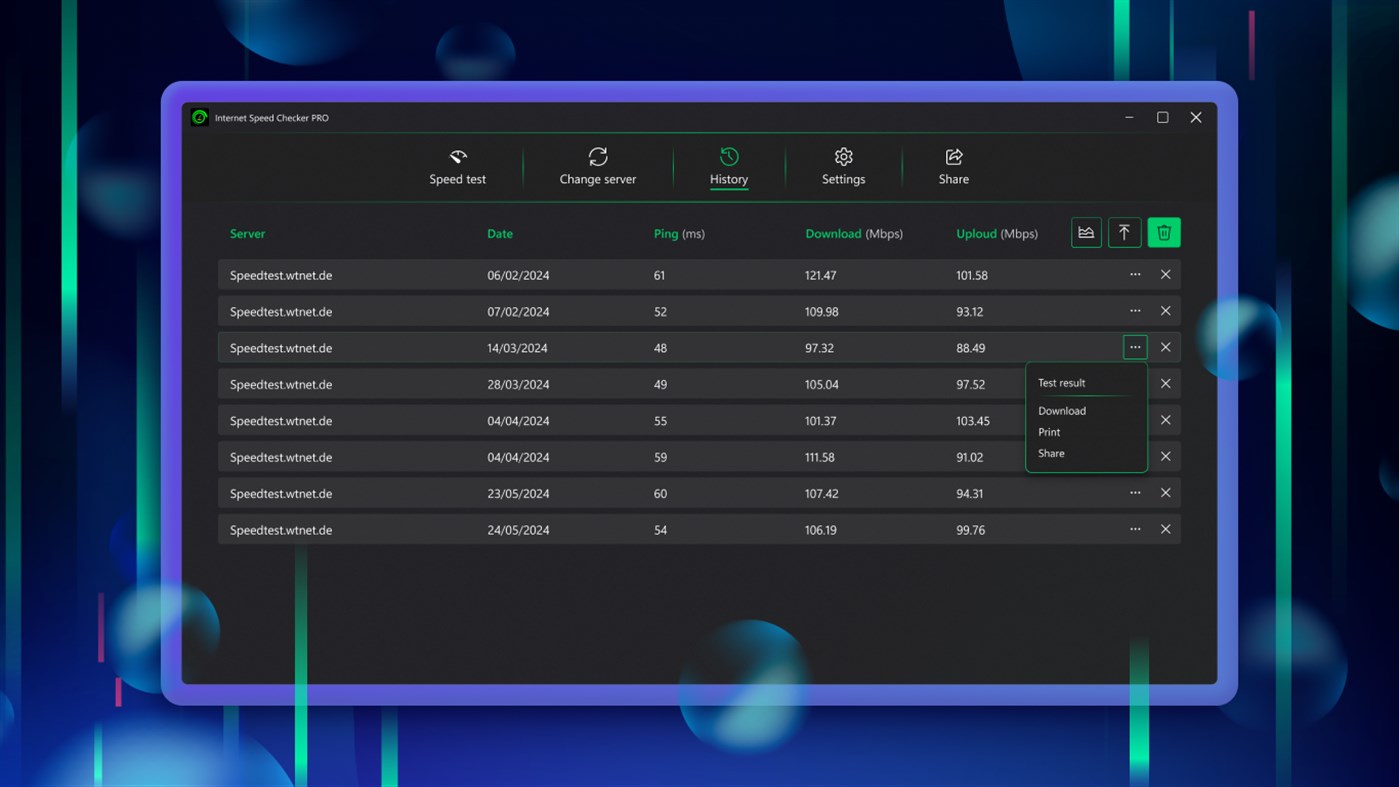Sort by the Ping (ms) column header
The width and height of the screenshot is (1399, 787).
[x=679, y=234]
